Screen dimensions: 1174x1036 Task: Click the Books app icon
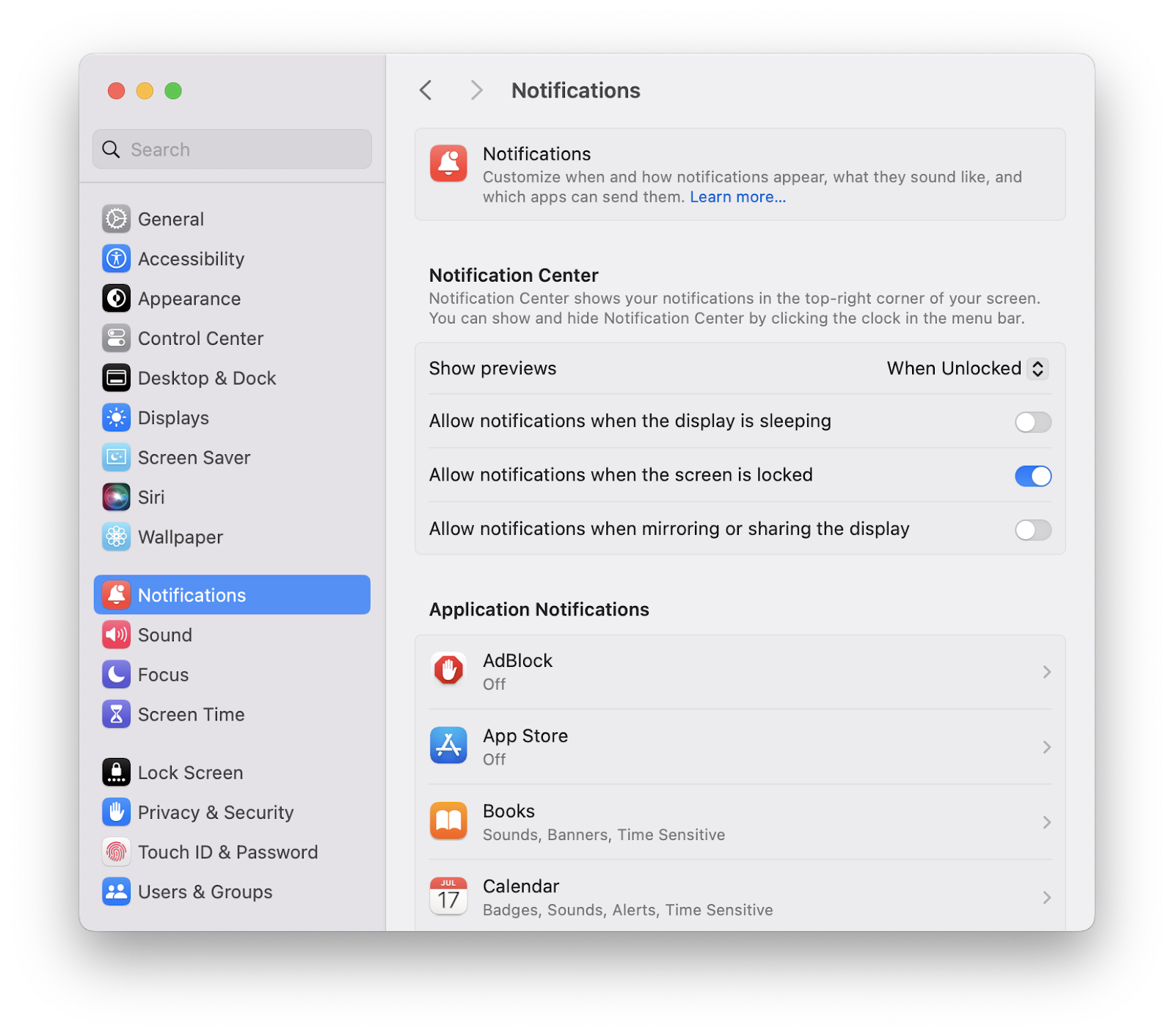coord(448,821)
